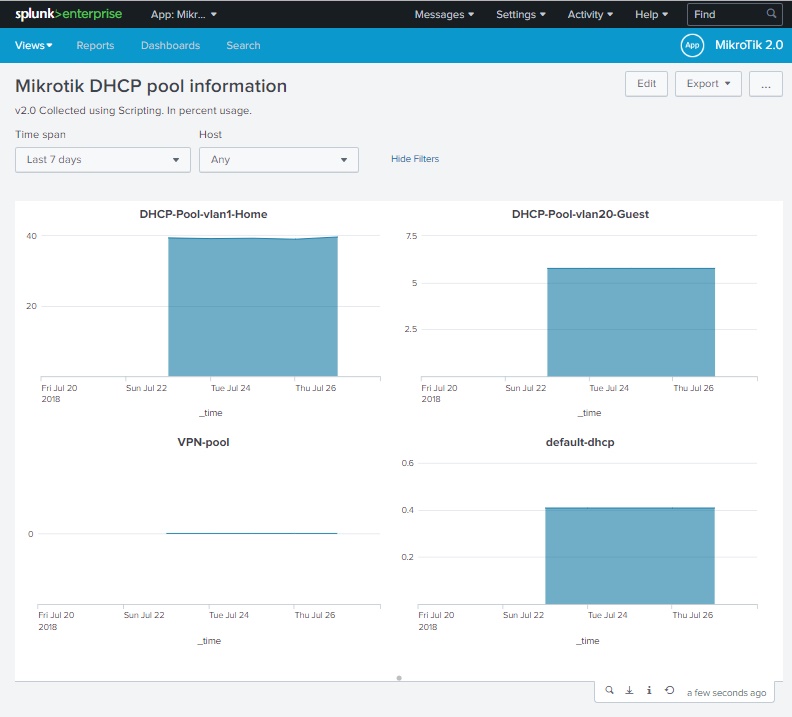Click the MikroTik App badge icon

[x=692, y=45]
